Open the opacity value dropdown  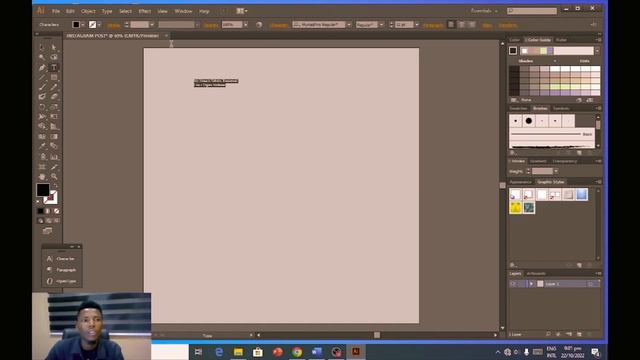coord(245,25)
